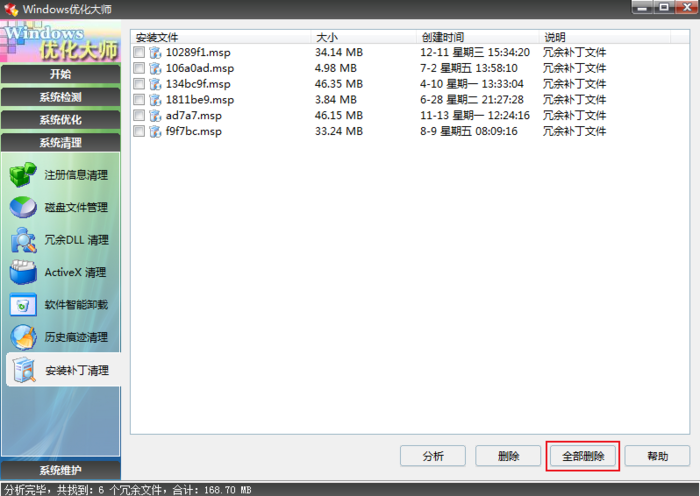Click date 8-9 星期五 08:09:16
700x496 pixels.
[469, 131]
